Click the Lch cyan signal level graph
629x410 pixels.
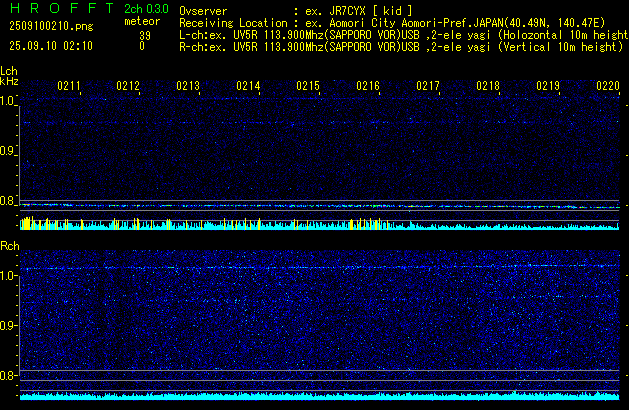319,224
